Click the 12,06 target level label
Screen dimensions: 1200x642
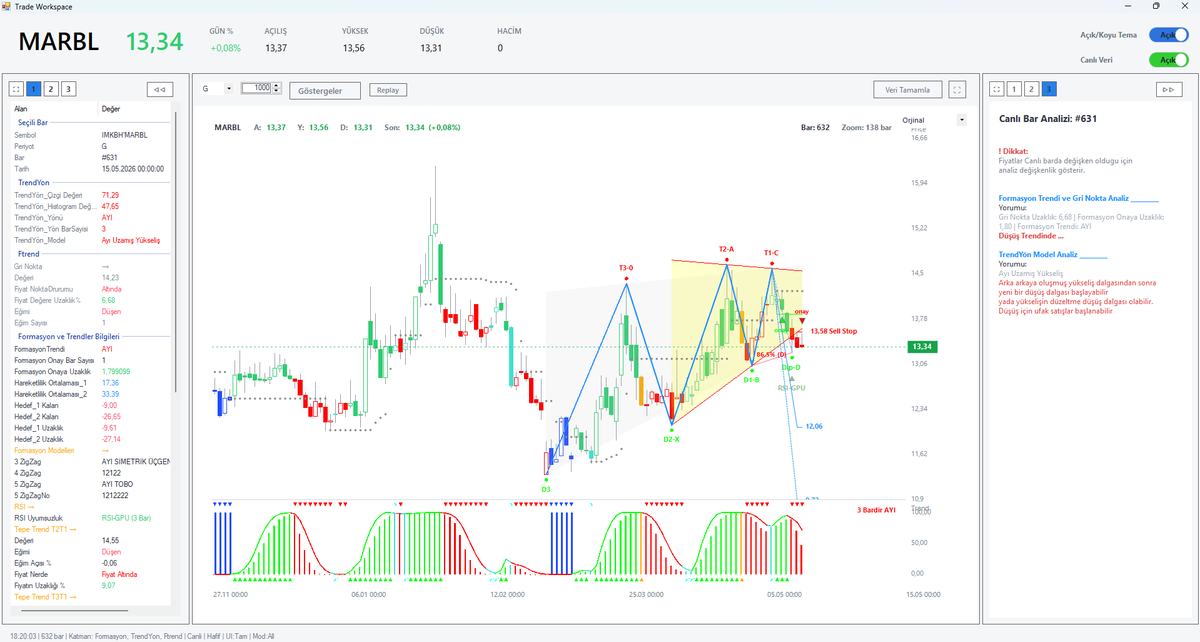pyautogui.click(x=814, y=426)
